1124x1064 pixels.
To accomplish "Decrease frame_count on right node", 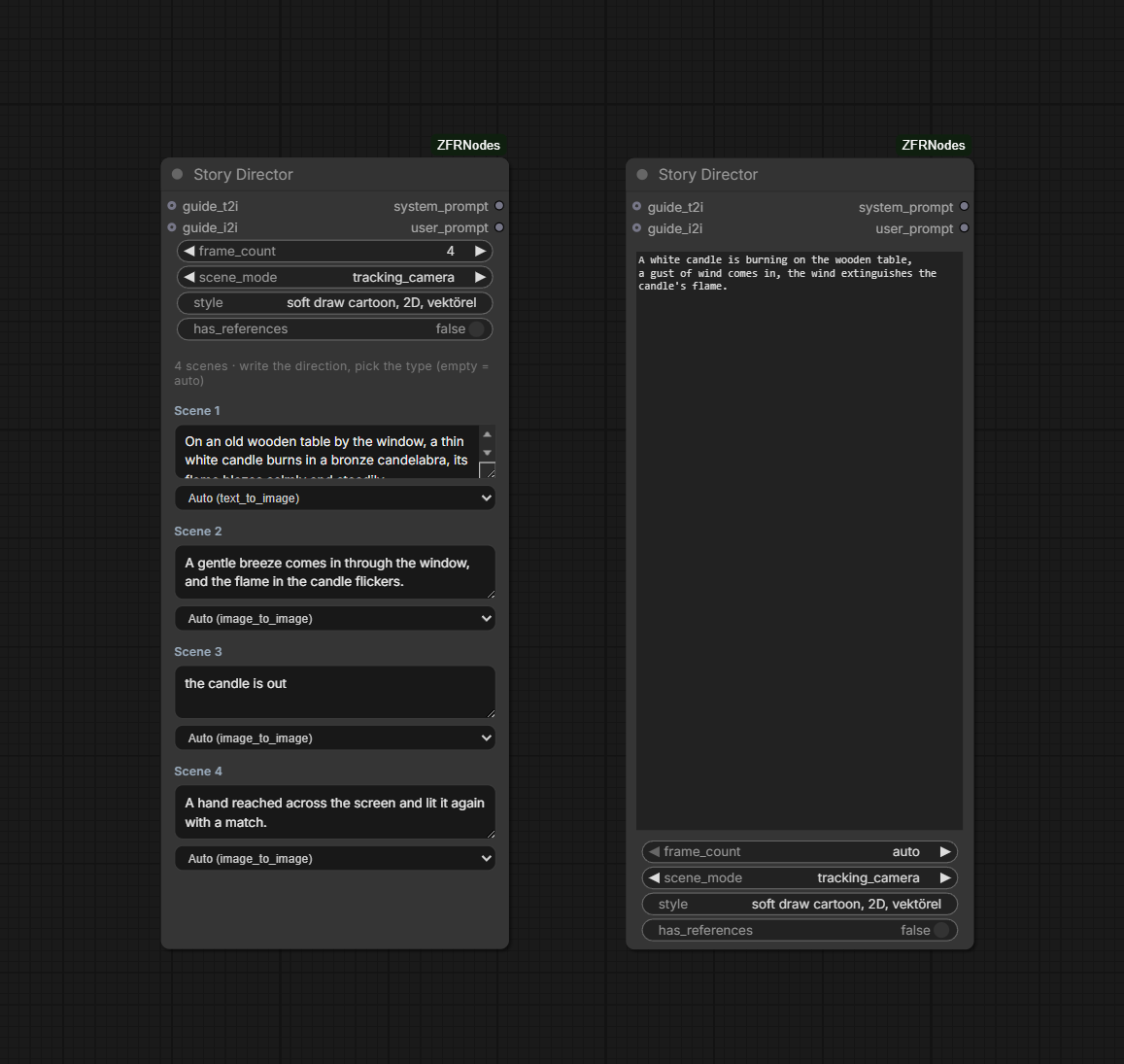I will point(654,852).
